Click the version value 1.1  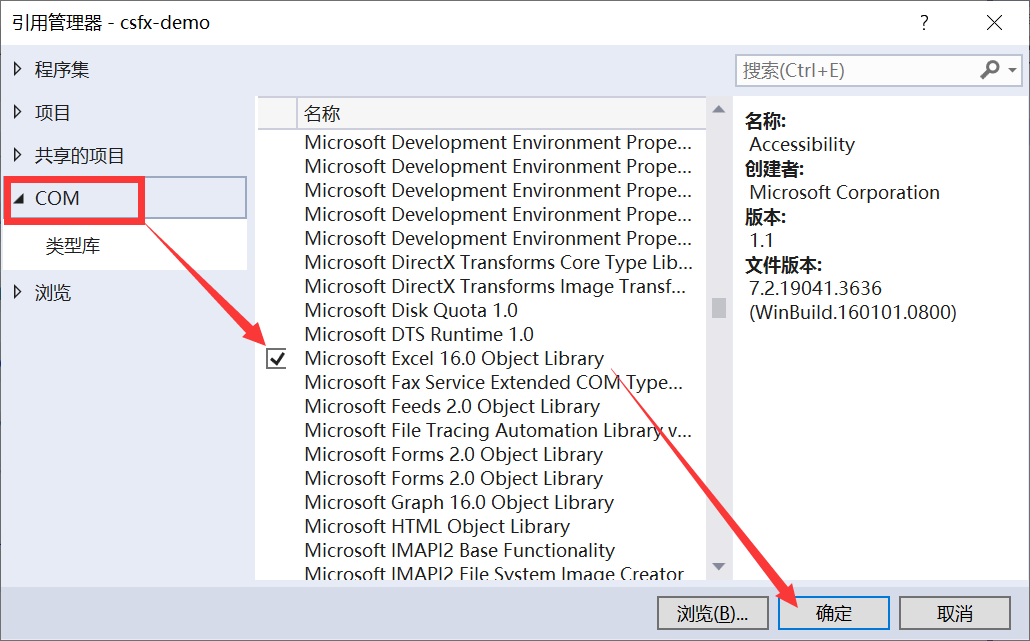(761, 240)
